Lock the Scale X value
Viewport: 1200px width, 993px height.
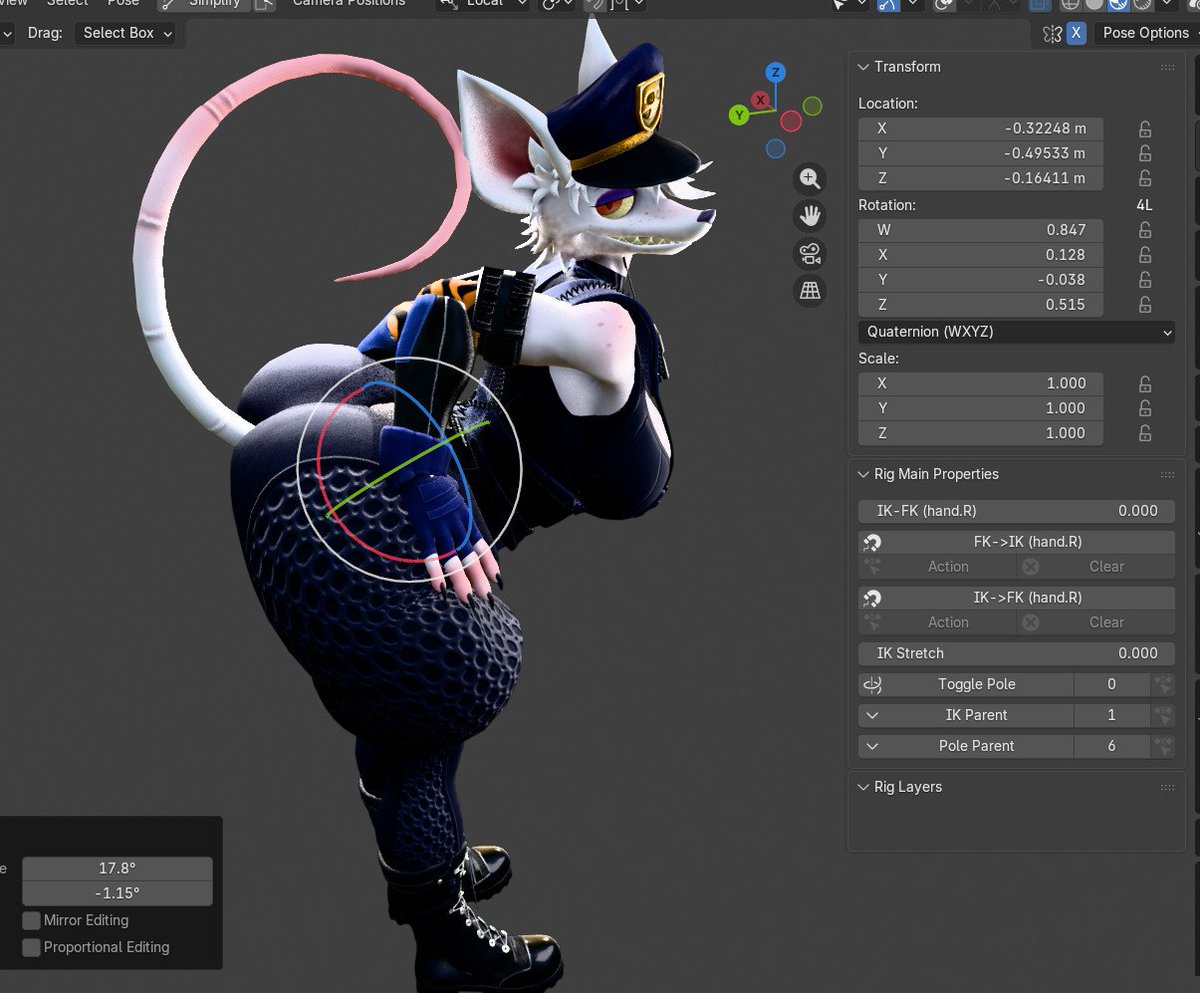tap(1145, 384)
